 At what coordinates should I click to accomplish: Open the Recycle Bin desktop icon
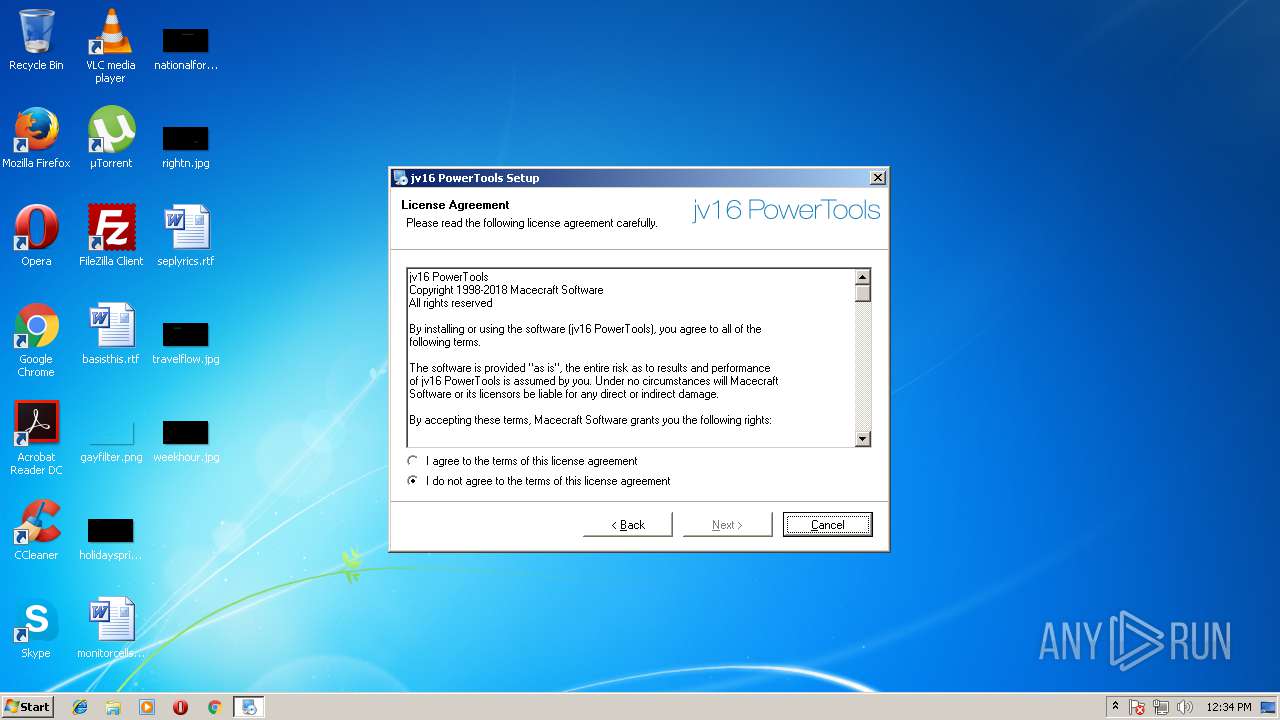click(36, 40)
